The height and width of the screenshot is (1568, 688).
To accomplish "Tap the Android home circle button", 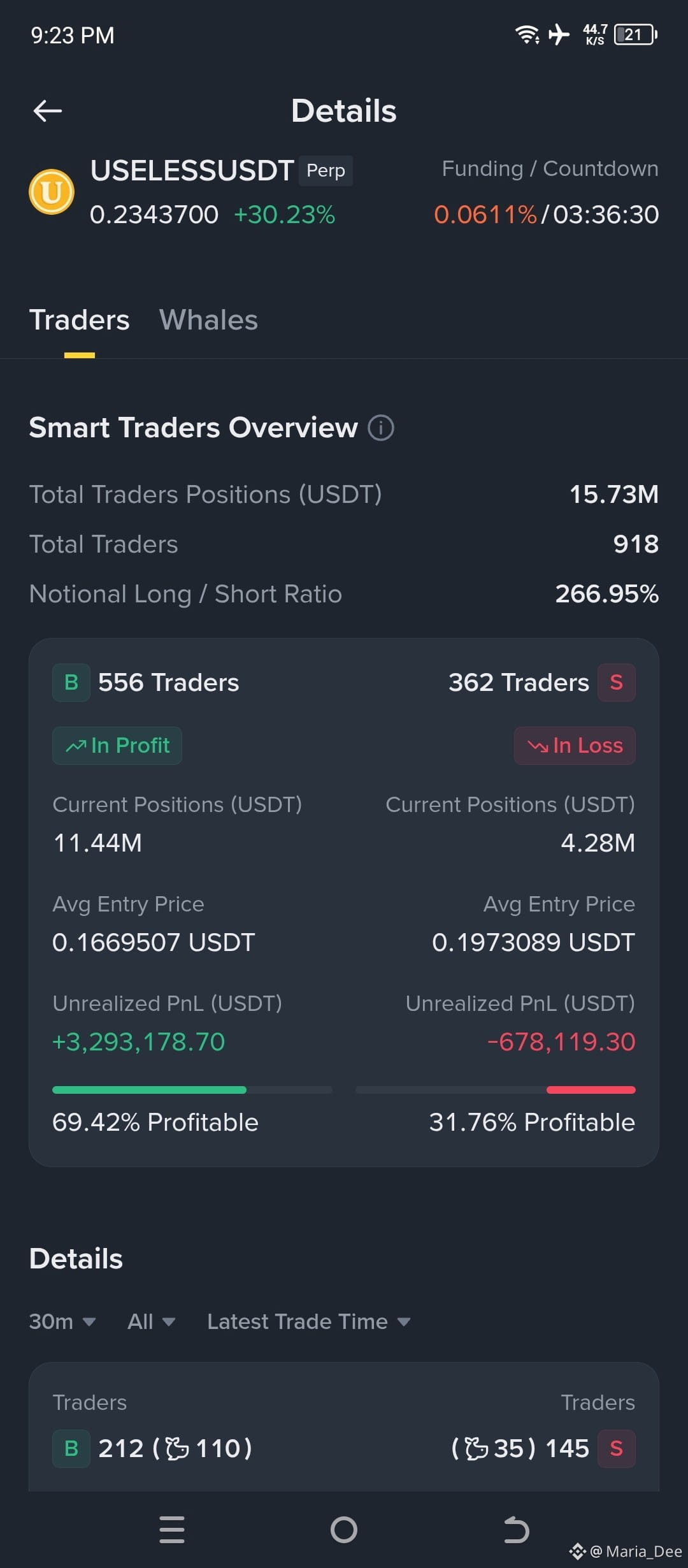I will [x=344, y=1530].
